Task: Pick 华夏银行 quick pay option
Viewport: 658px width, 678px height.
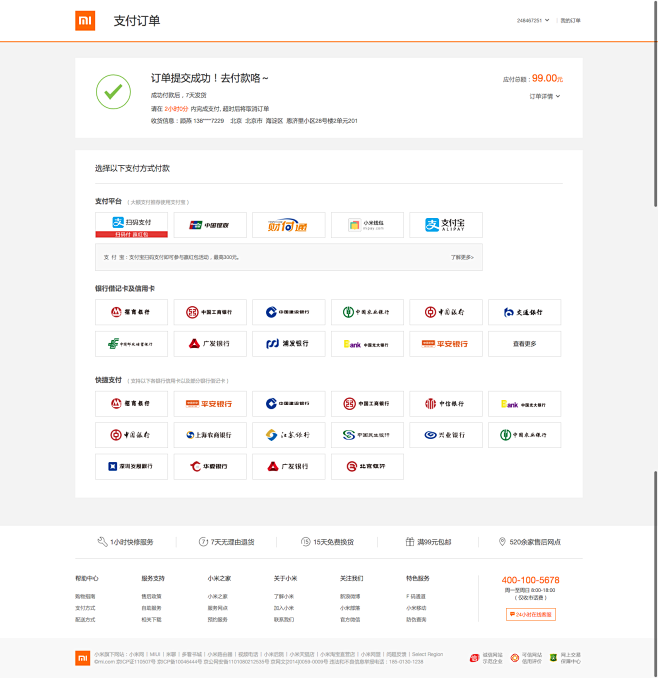Action: (x=210, y=467)
